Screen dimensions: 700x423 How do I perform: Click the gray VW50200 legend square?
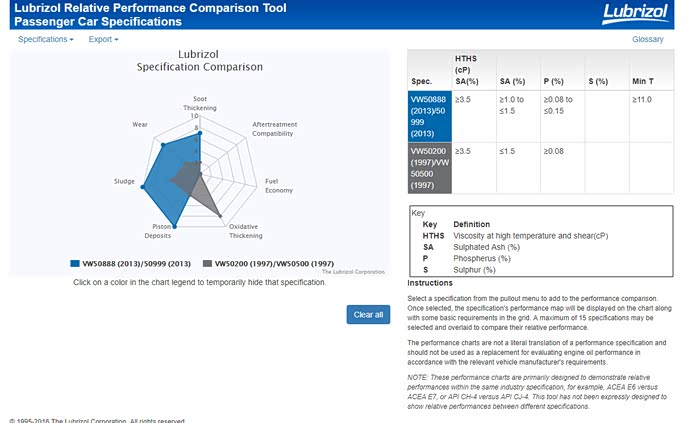[208, 263]
